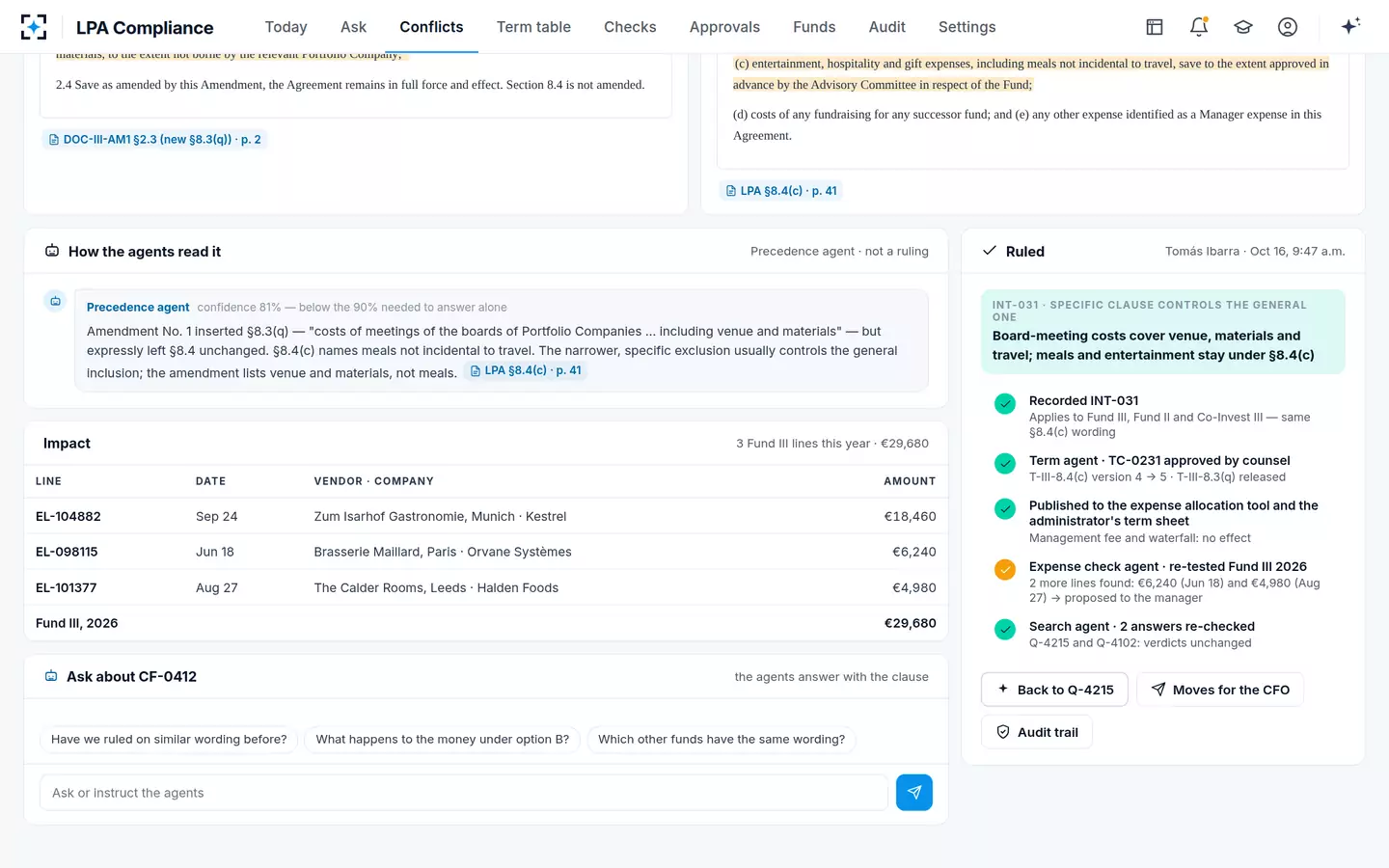Open DOC-III-AM1 §2.3 source citation

(155, 139)
